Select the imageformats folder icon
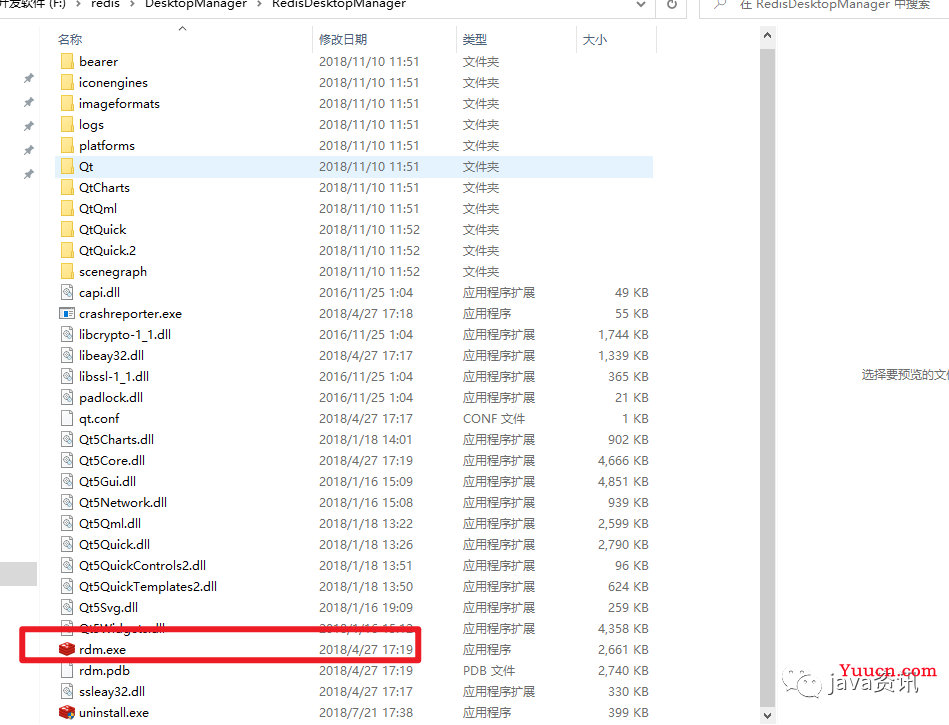 67,103
